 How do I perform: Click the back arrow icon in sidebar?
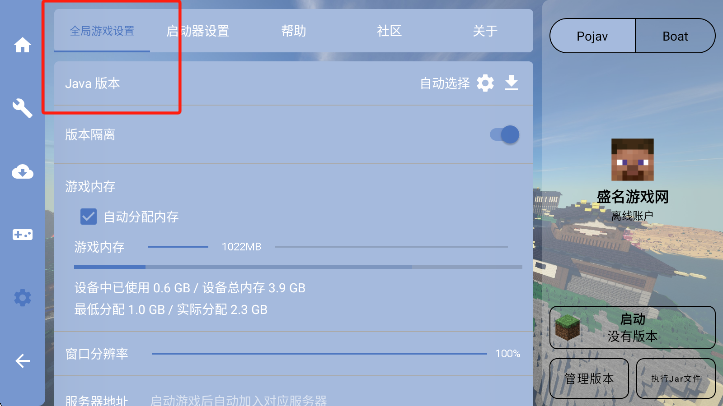(x=22, y=361)
